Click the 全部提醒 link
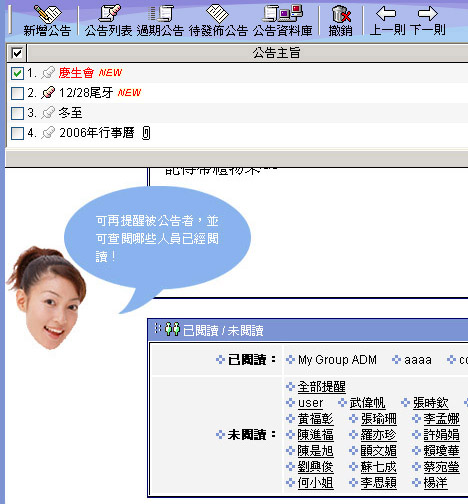This screenshot has width=468, height=504. tap(321, 387)
